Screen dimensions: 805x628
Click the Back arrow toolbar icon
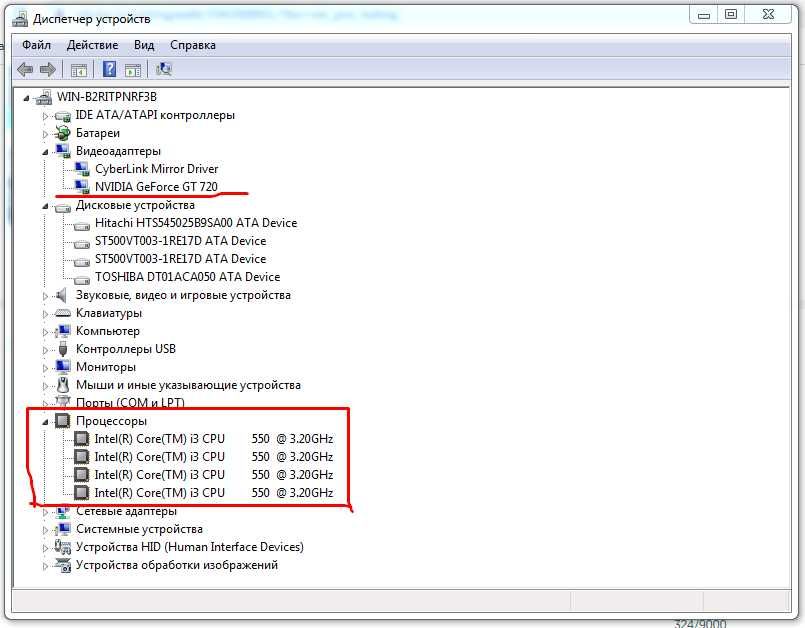[x=25, y=69]
